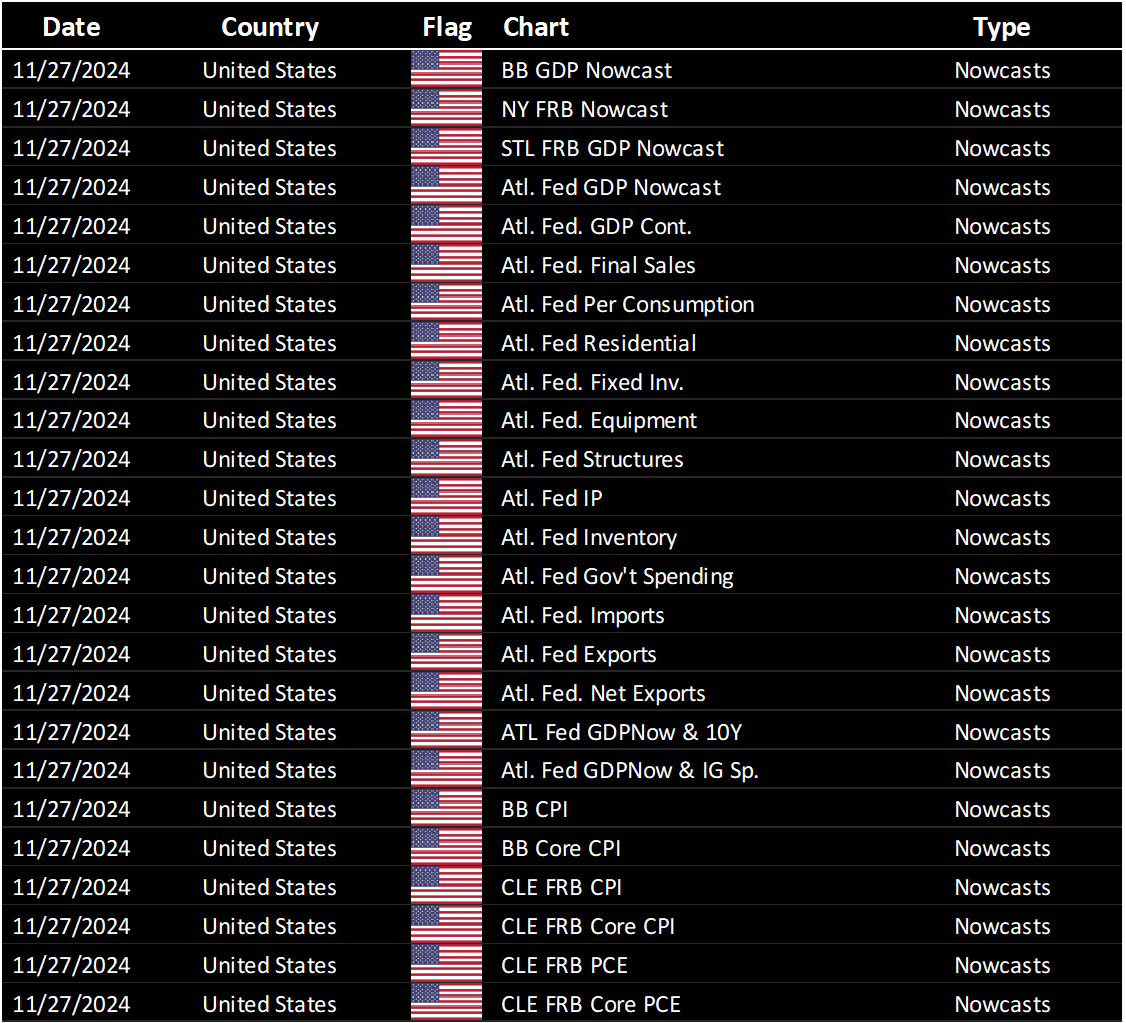
Task: Select the flag next to STL FRB GDP Nowcast
Action: [x=446, y=147]
